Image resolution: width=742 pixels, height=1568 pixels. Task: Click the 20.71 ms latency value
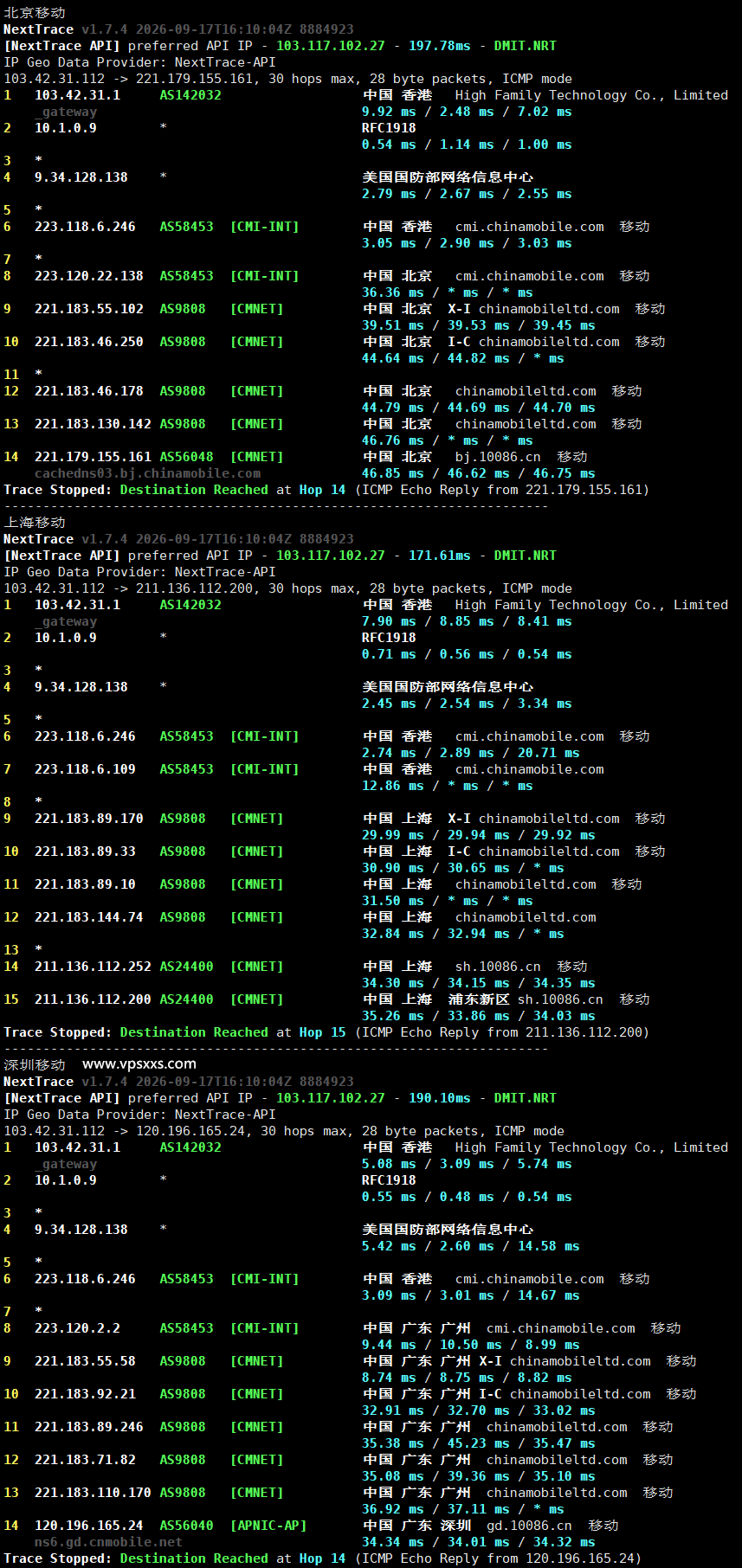[549, 753]
